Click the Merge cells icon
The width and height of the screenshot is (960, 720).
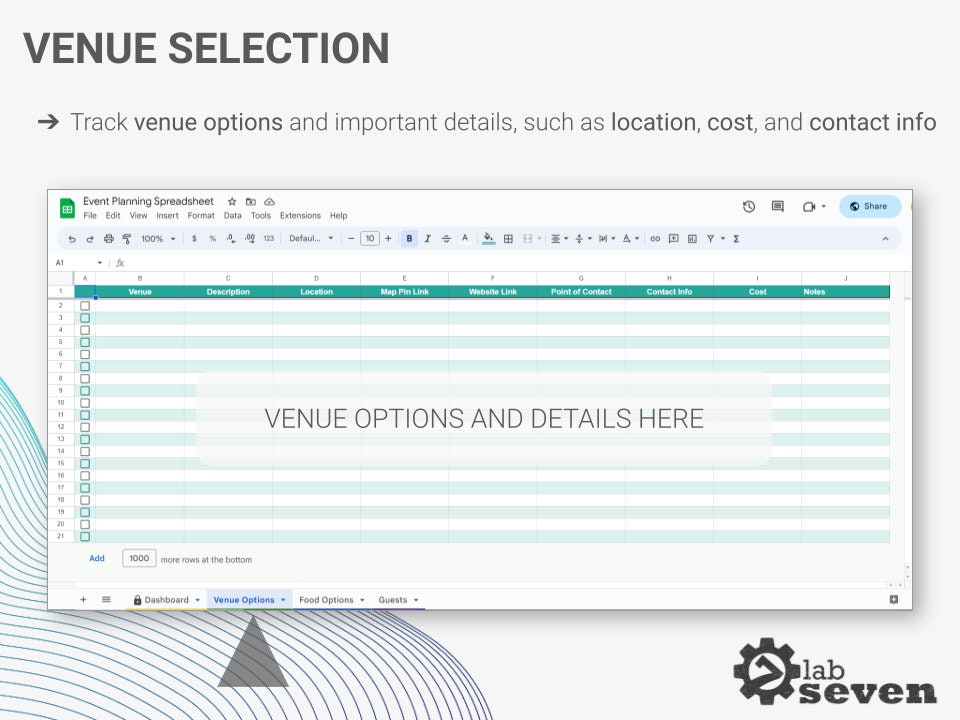tap(528, 239)
